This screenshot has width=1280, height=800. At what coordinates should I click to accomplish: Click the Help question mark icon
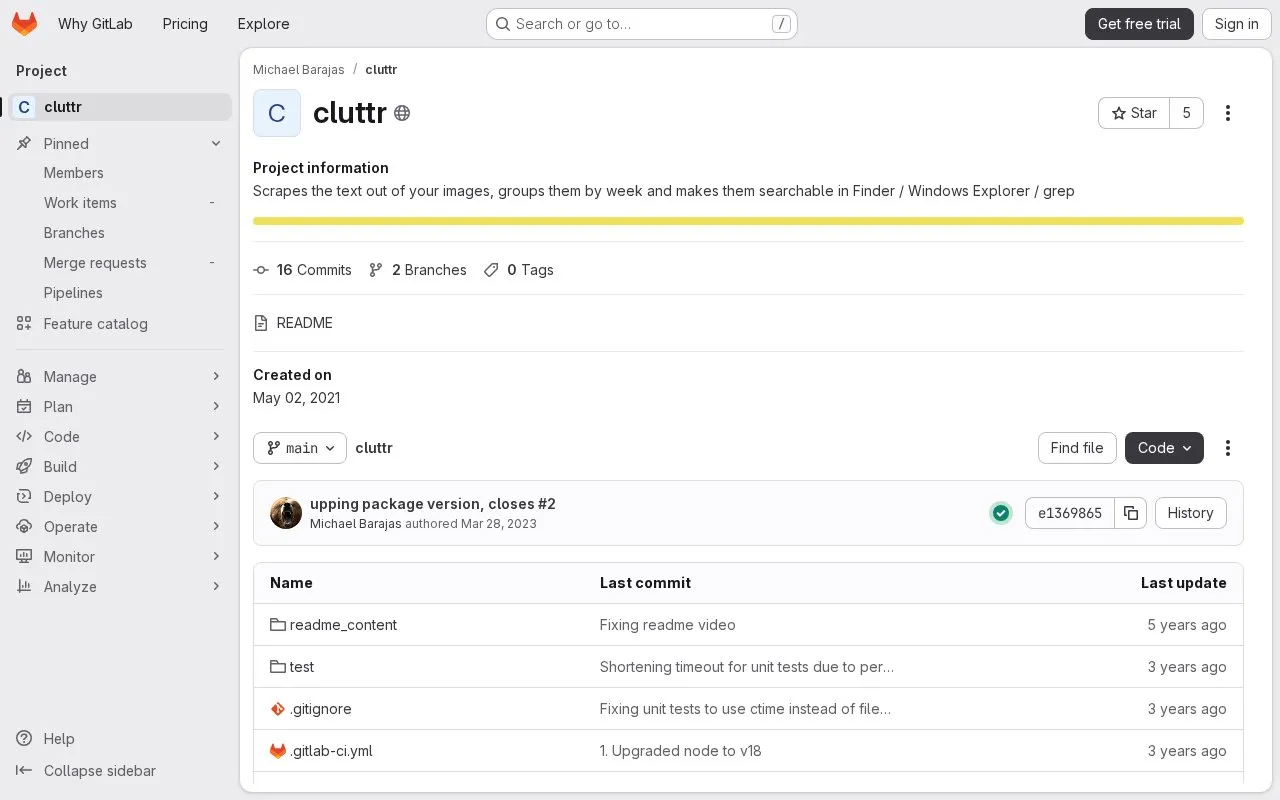point(24,739)
